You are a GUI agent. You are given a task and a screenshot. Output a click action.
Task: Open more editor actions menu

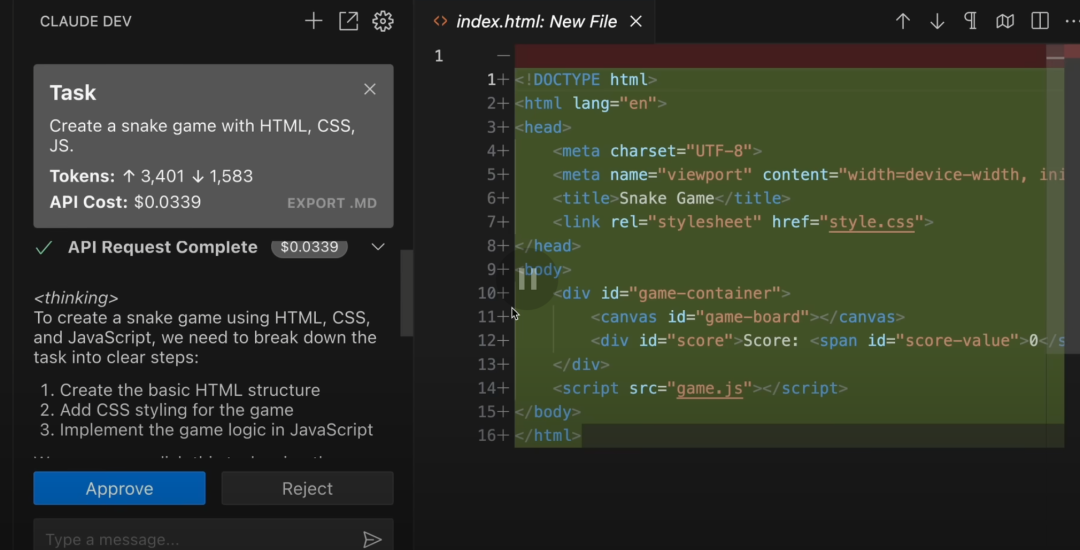tap(1071, 21)
